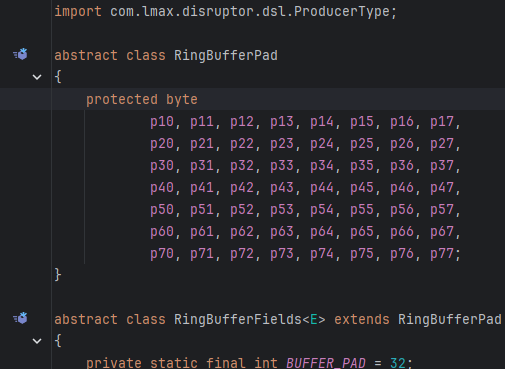Click the gutter icon beside RingBufferFields class
The image size is (505, 369).
coord(20,318)
